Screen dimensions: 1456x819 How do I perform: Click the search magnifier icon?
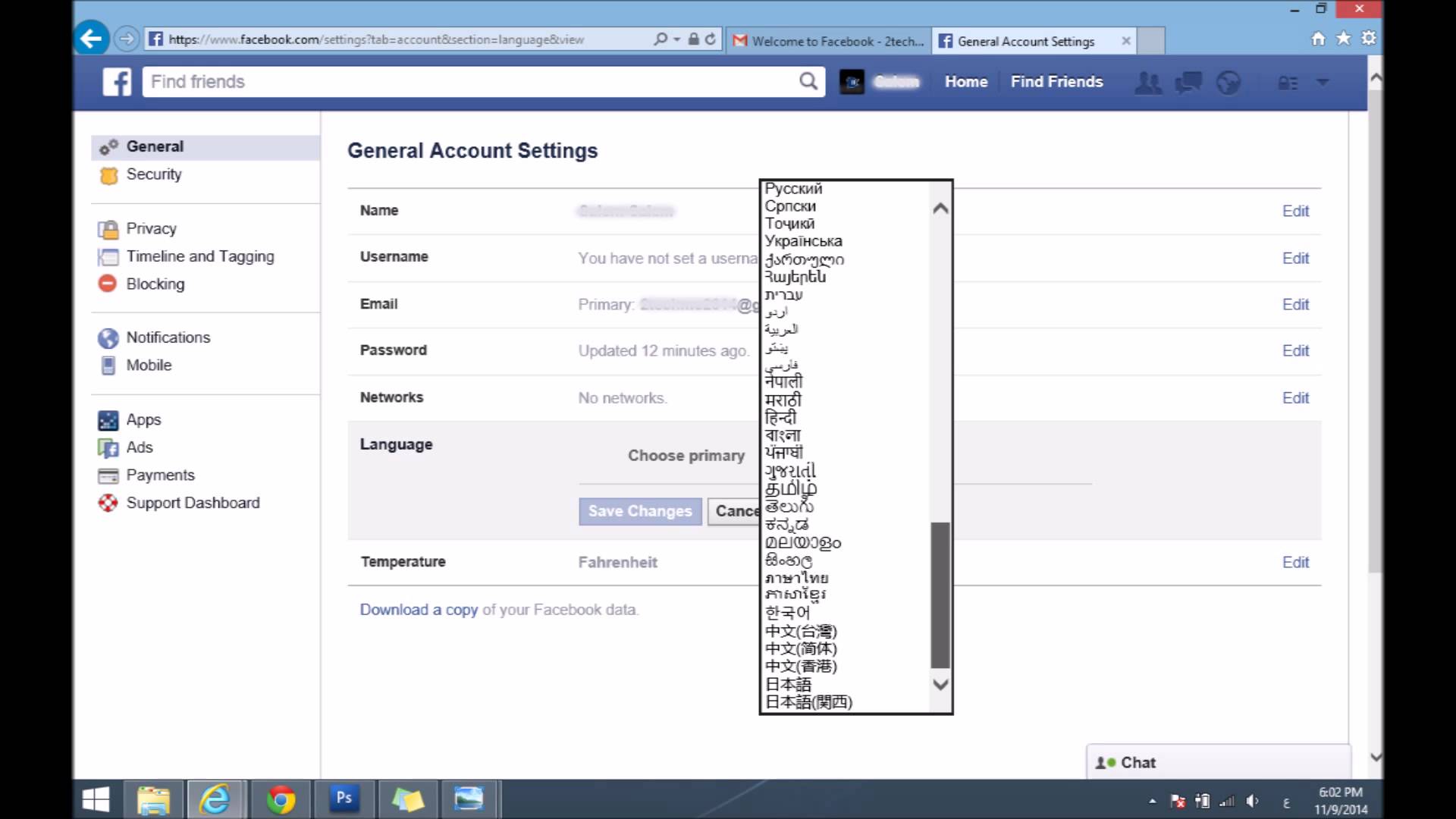pos(808,81)
